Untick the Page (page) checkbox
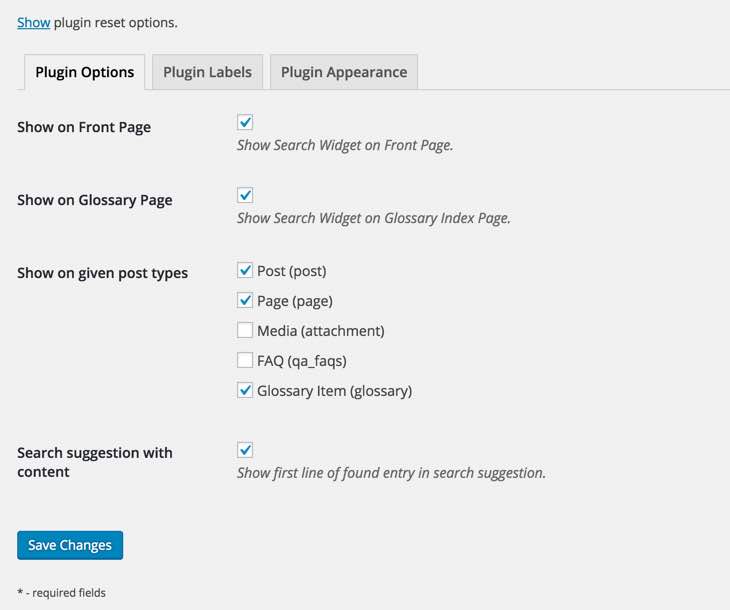The width and height of the screenshot is (730, 610). [245, 300]
